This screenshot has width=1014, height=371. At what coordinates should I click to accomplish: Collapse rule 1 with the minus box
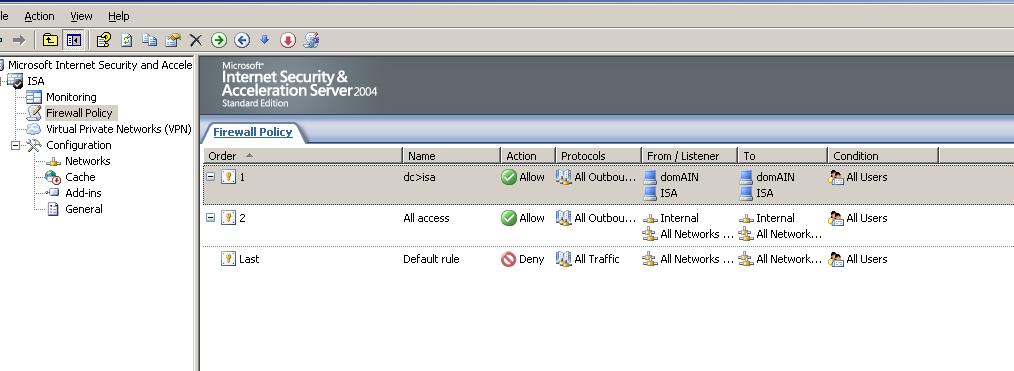(x=210, y=176)
